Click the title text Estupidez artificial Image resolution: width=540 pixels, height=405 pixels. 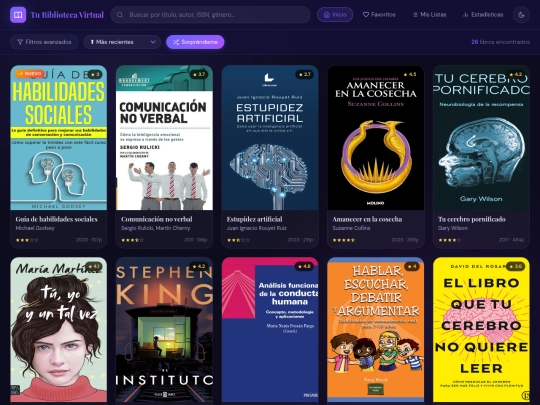click(x=255, y=219)
